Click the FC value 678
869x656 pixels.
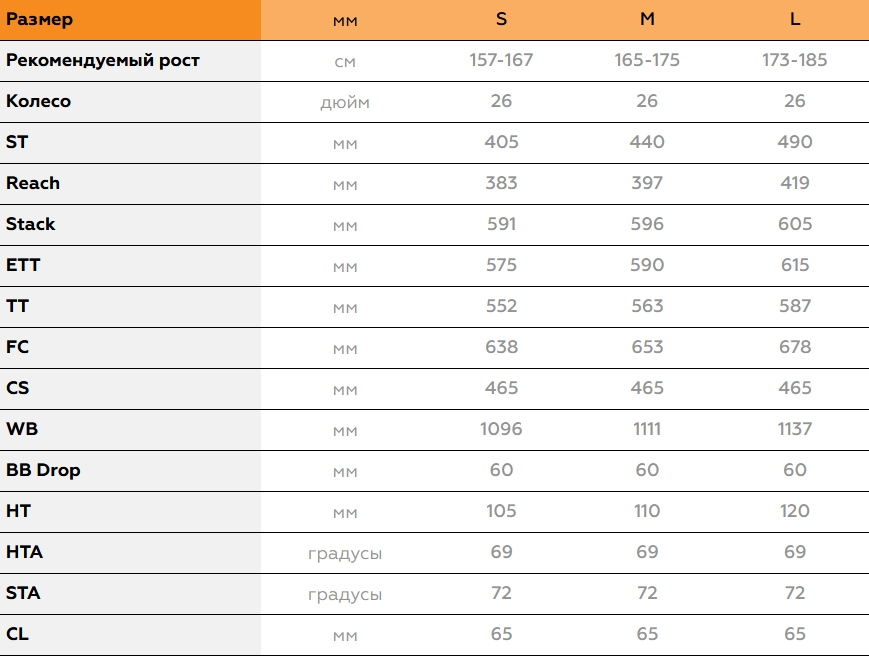click(x=795, y=347)
